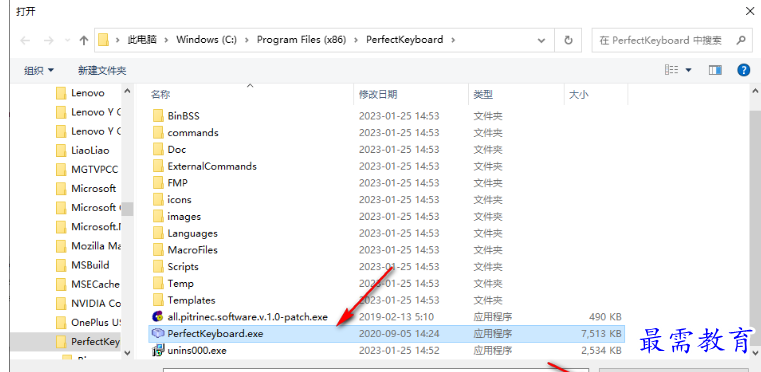Go up one folder level
The width and height of the screenshot is (761, 372).
coord(83,41)
